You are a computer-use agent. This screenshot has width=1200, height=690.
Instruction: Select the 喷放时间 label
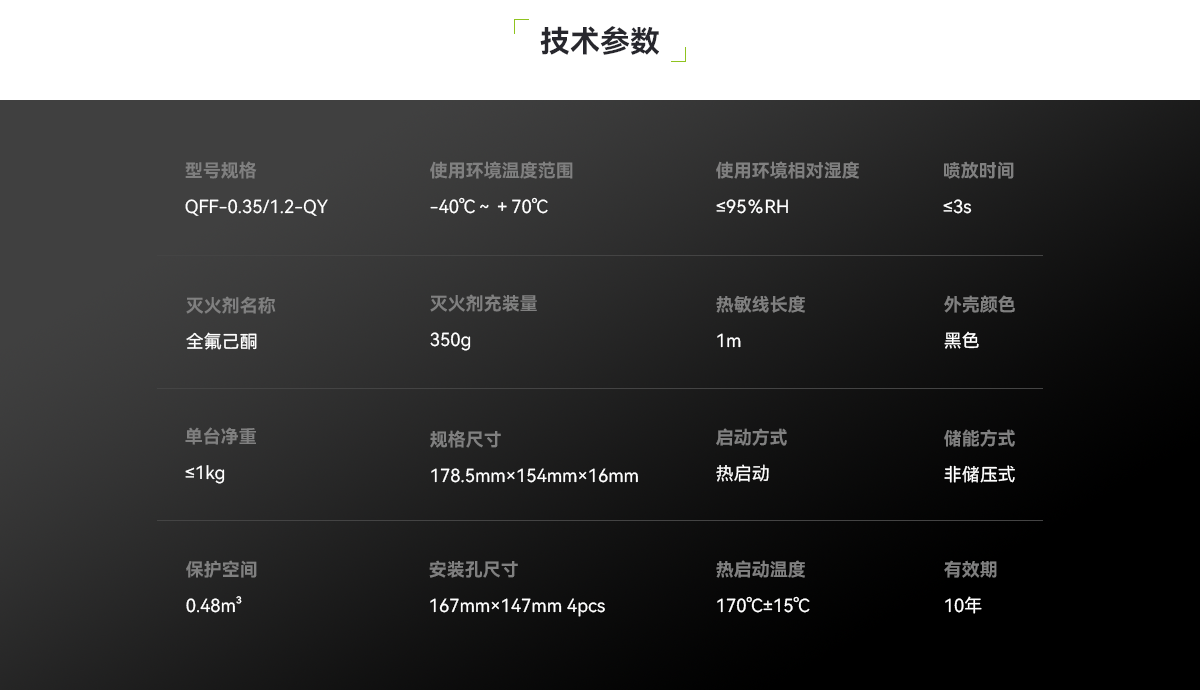click(x=979, y=171)
